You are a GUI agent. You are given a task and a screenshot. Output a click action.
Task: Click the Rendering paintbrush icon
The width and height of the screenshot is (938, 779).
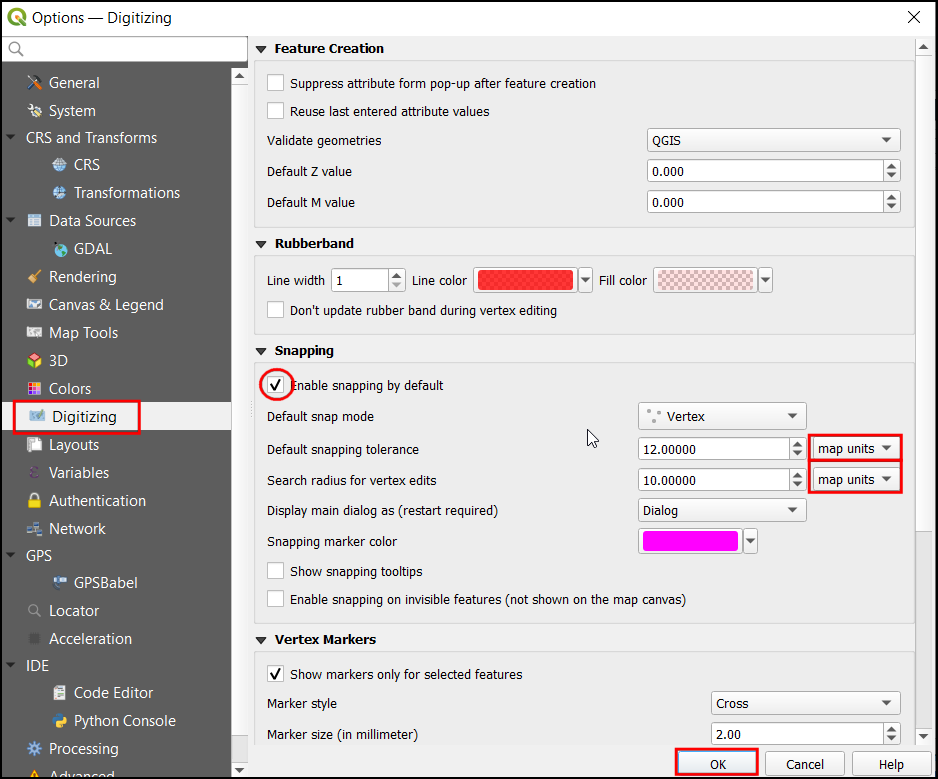point(35,277)
